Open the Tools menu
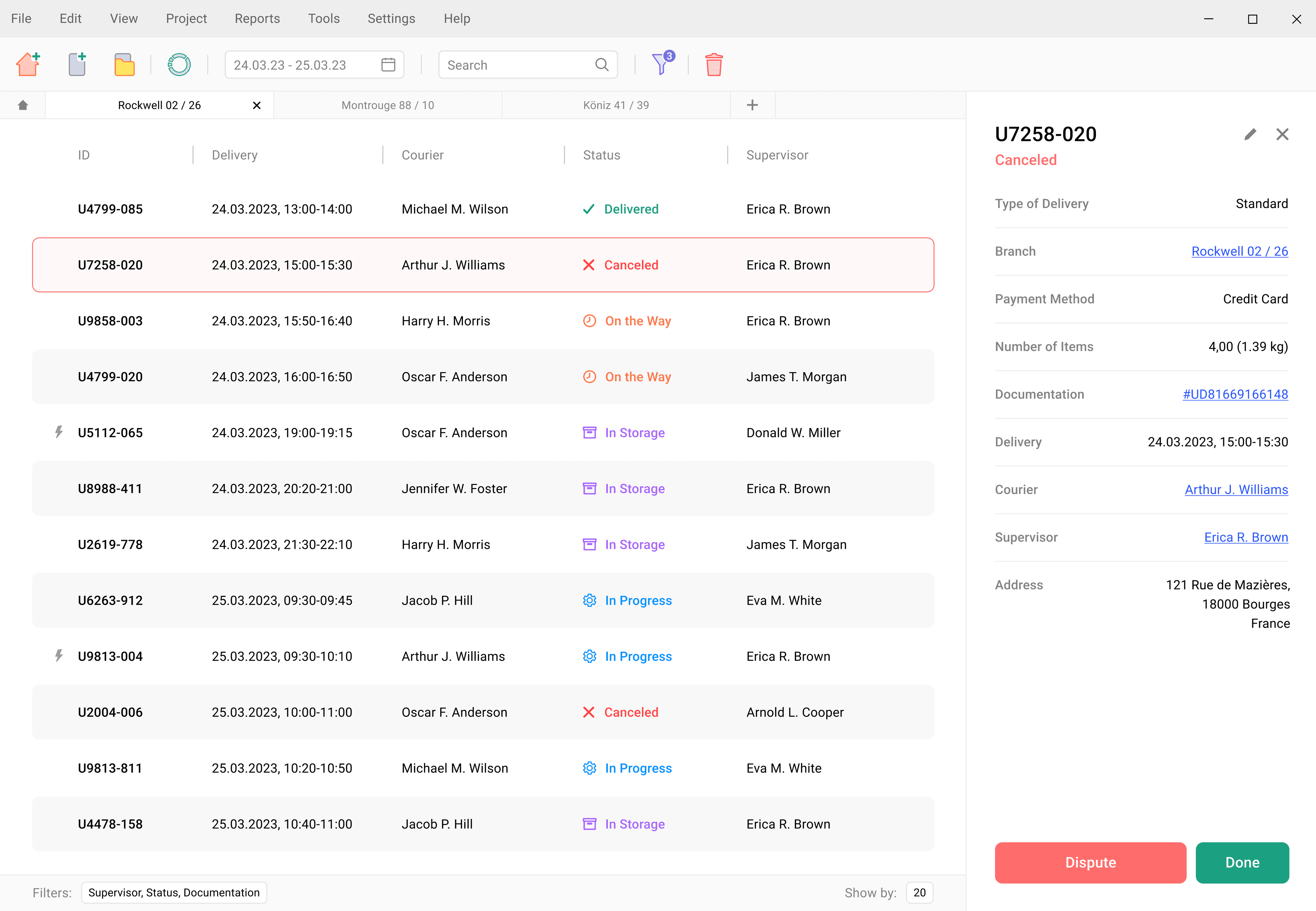 coord(324,18)
